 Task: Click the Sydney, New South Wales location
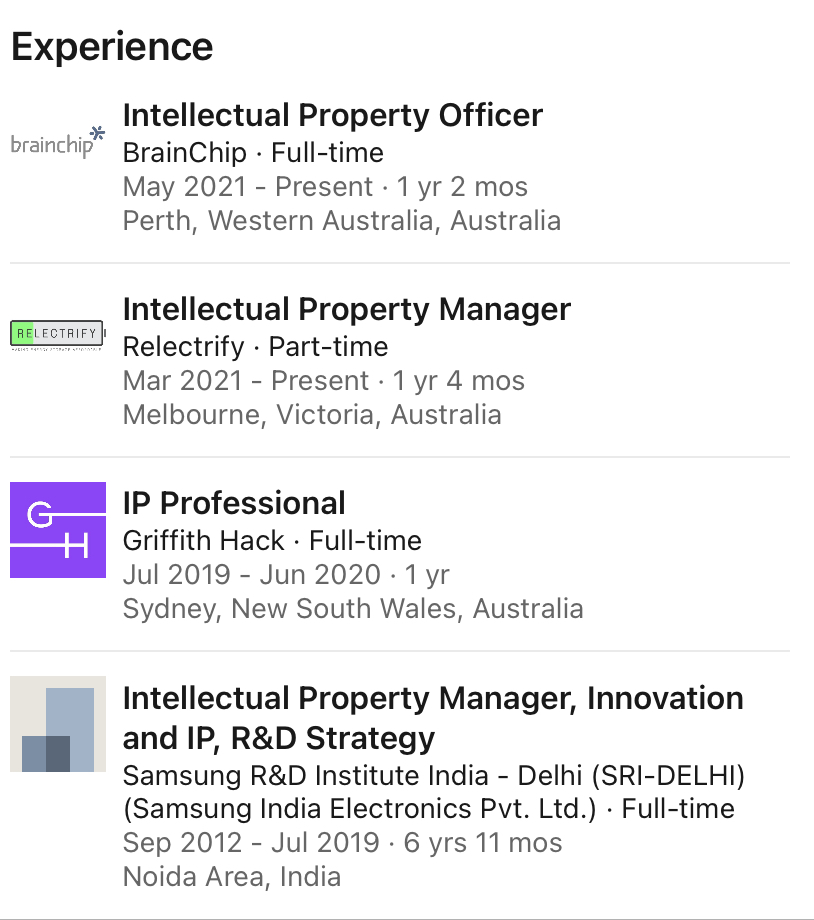(353, 608)
